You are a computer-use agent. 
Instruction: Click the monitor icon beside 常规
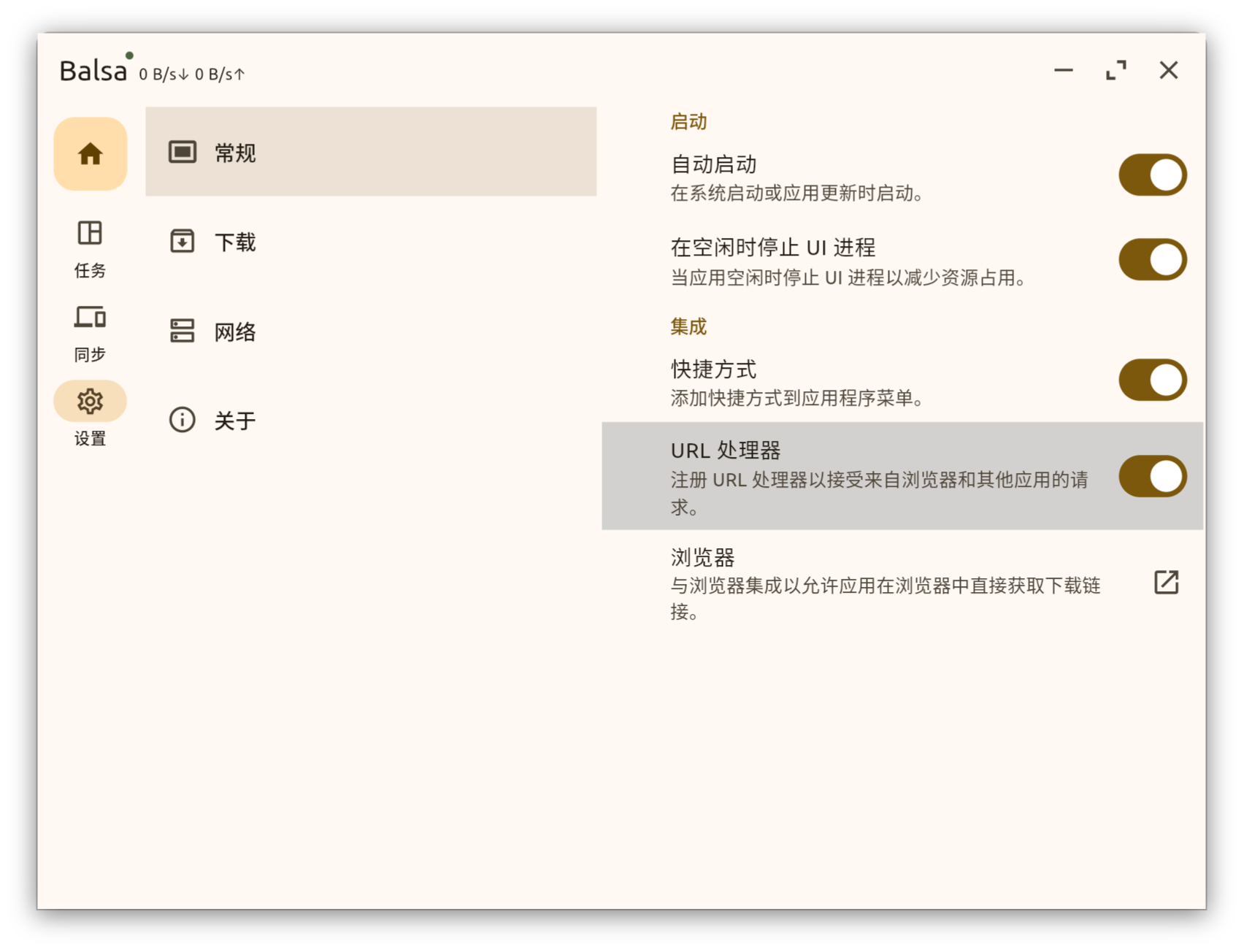[x=182, y=153]
